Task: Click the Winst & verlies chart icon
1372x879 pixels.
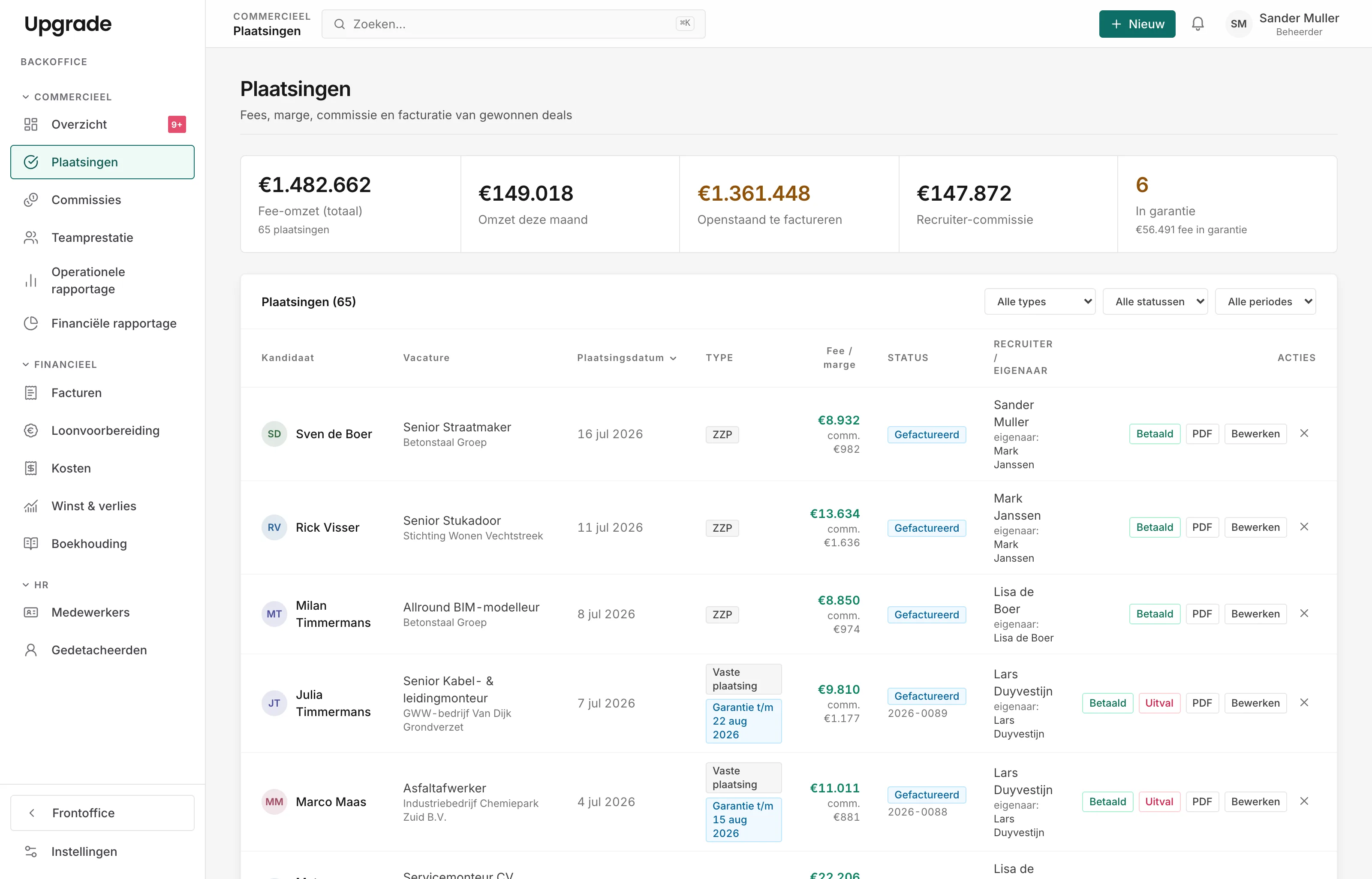Action: [31, 506]
